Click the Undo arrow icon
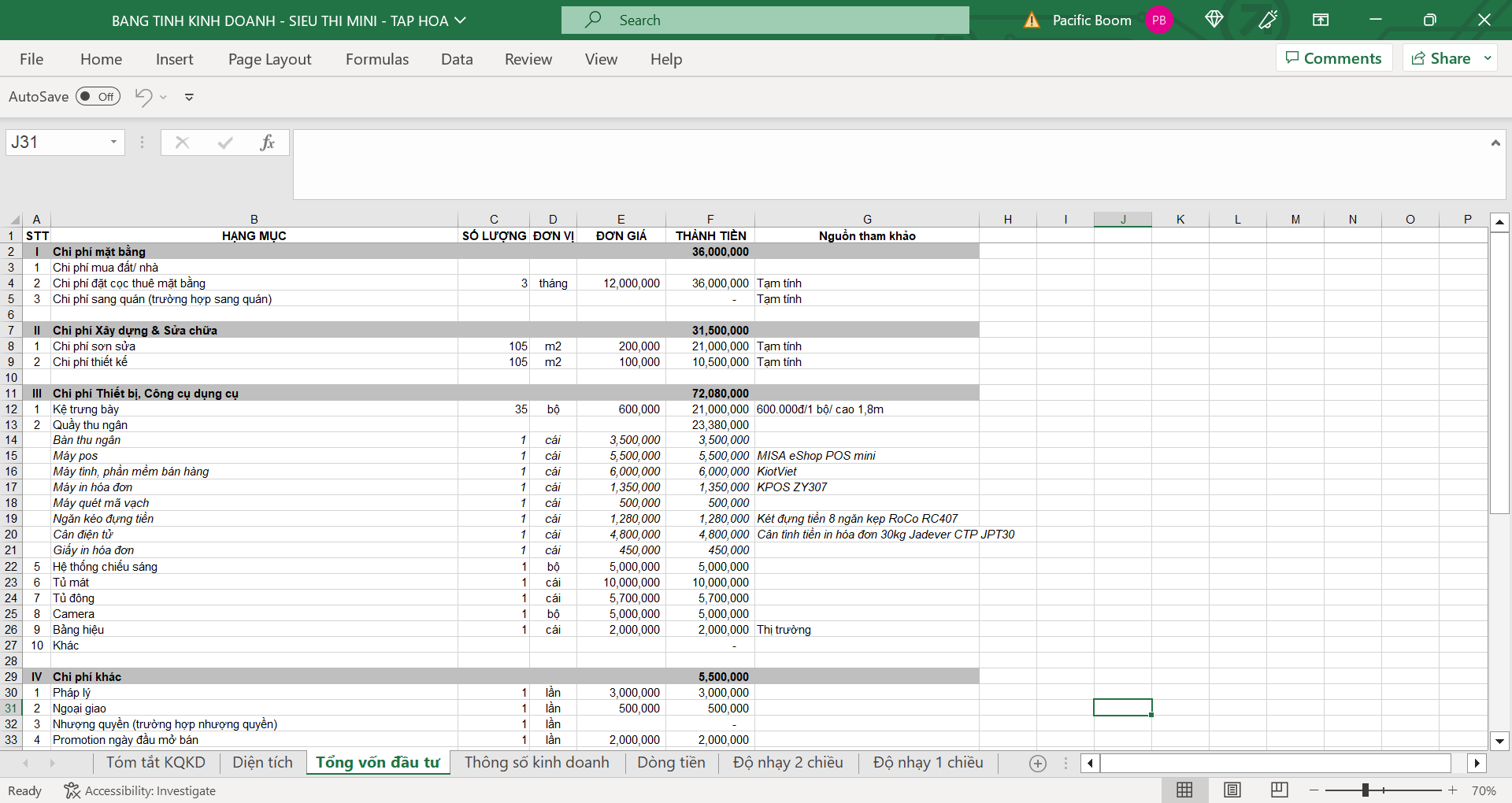The height and width of the screenshot is (803, 1512). (143, 97)
